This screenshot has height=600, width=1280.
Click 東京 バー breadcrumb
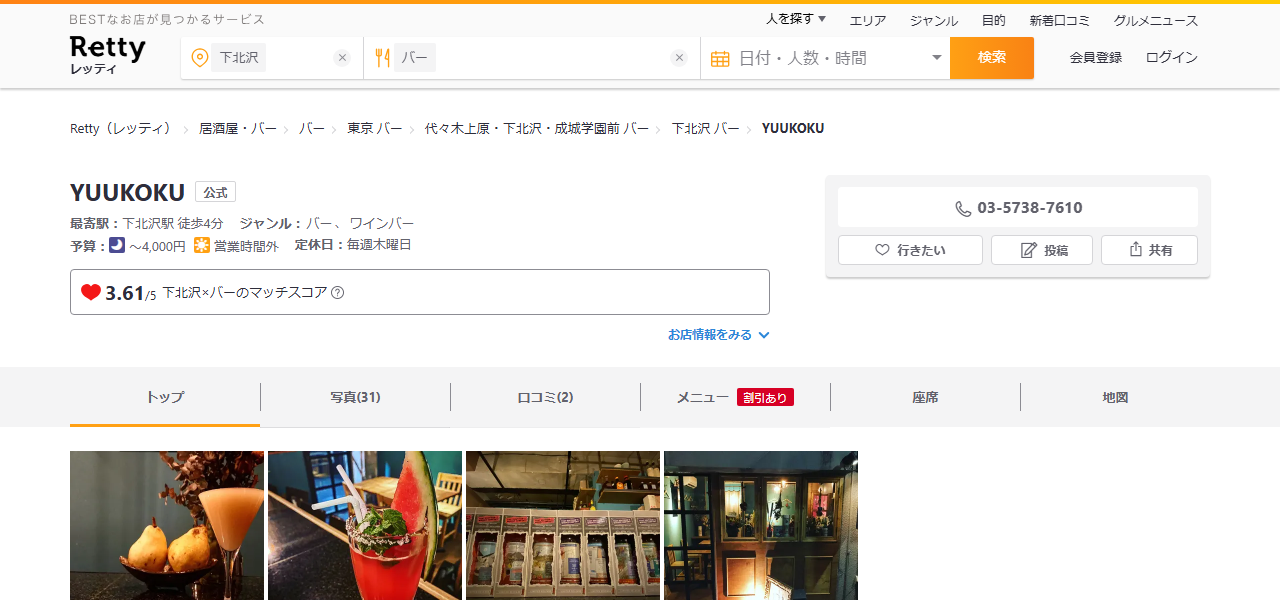point(375,129)
